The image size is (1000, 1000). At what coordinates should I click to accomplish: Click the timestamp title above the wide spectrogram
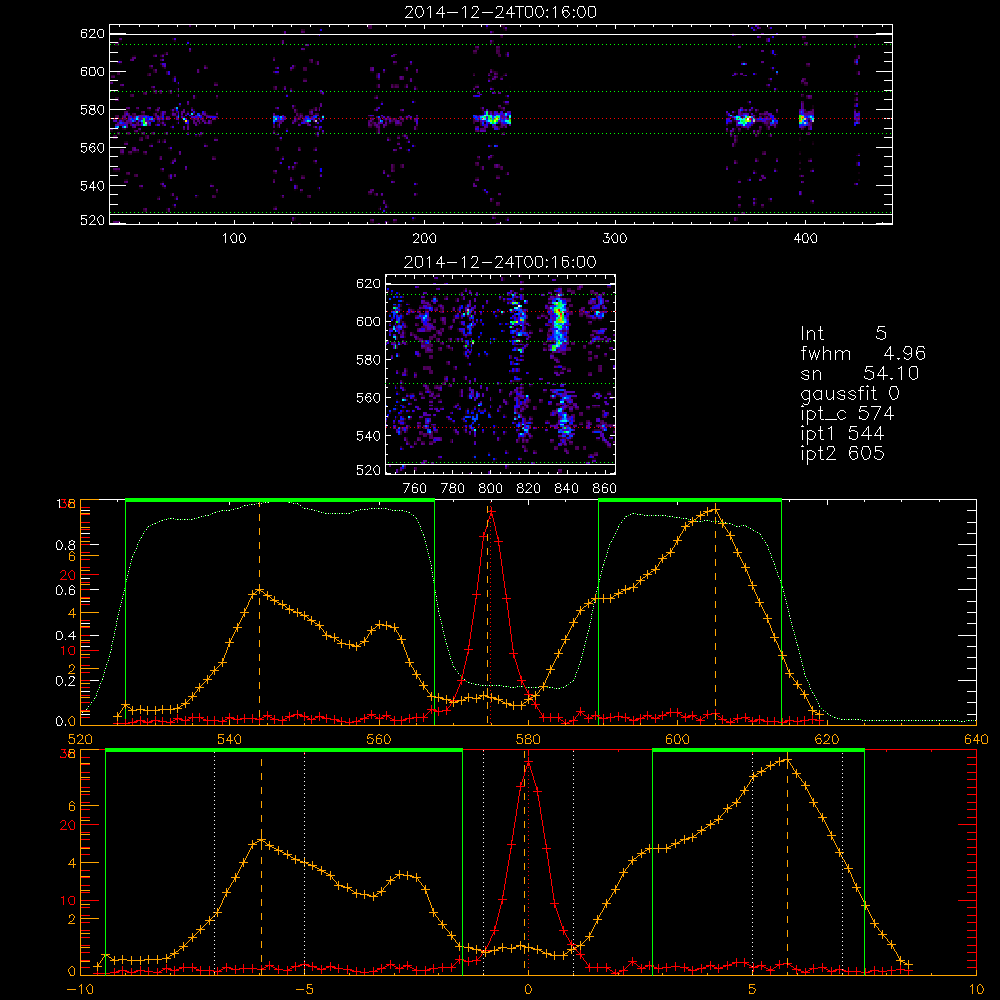coord(501,12)
